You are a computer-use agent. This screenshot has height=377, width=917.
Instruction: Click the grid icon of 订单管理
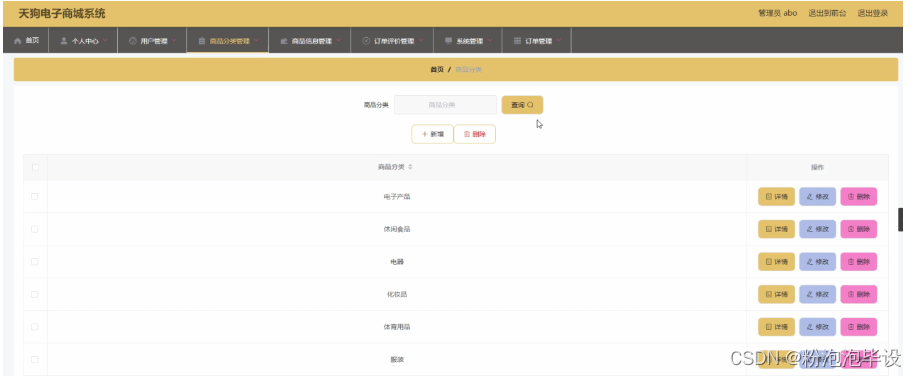click(517, 41)
